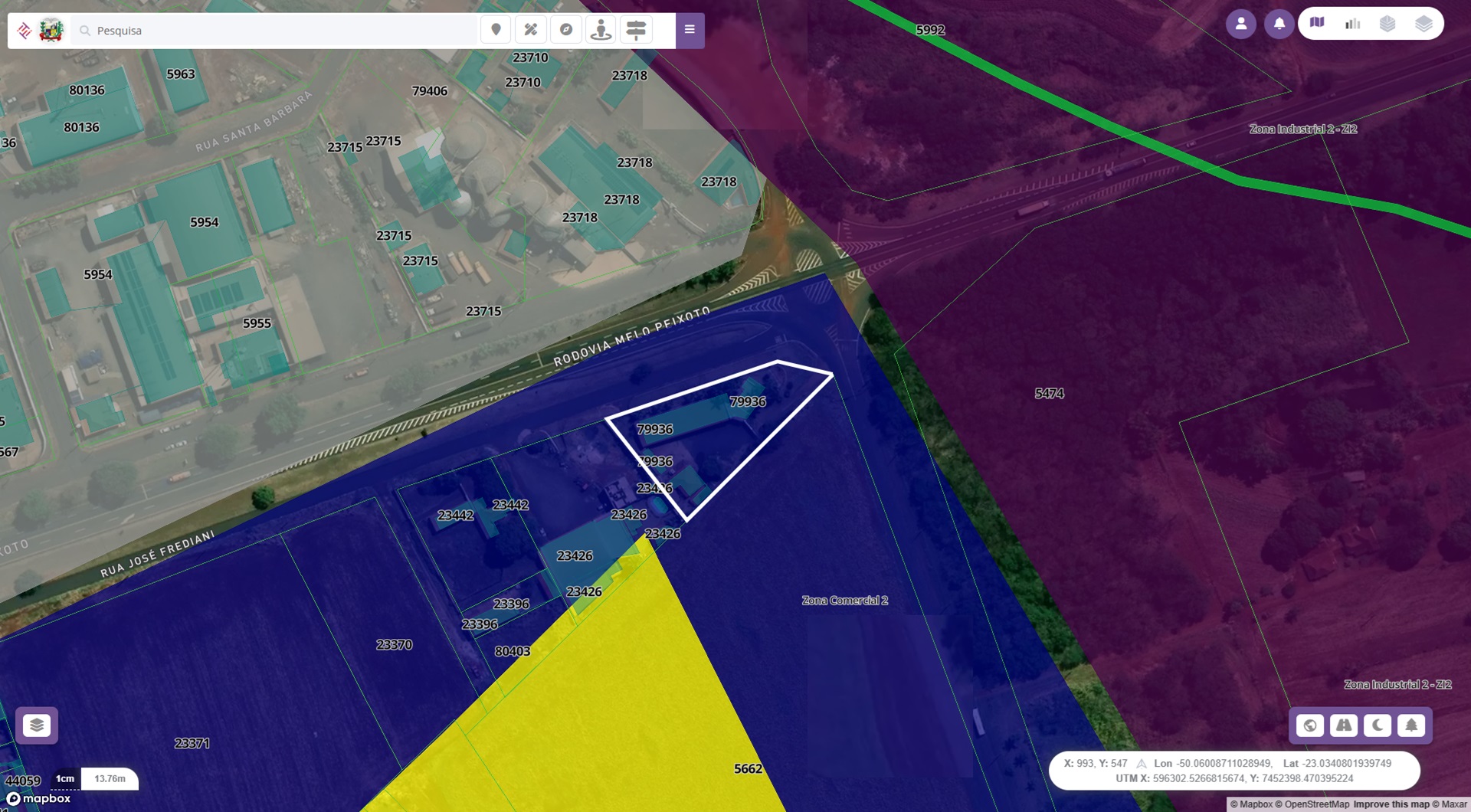Image resolution: width=1471 pixels, height=812 pixels.
Task: Open the compass navigation tool
Action: [x=566, y=30]
